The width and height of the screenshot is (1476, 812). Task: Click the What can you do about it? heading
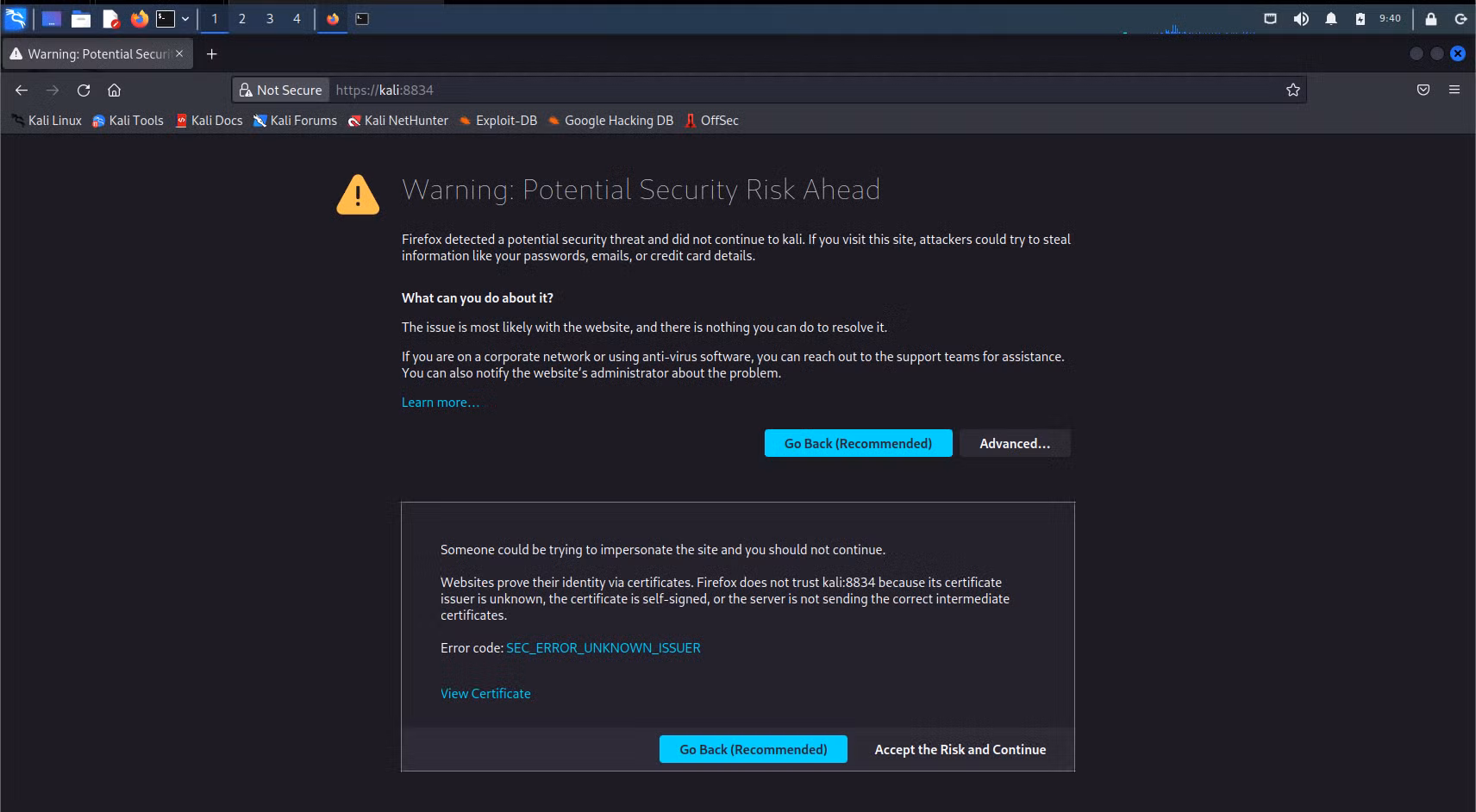pyautogui.click(x=478, y=298)
